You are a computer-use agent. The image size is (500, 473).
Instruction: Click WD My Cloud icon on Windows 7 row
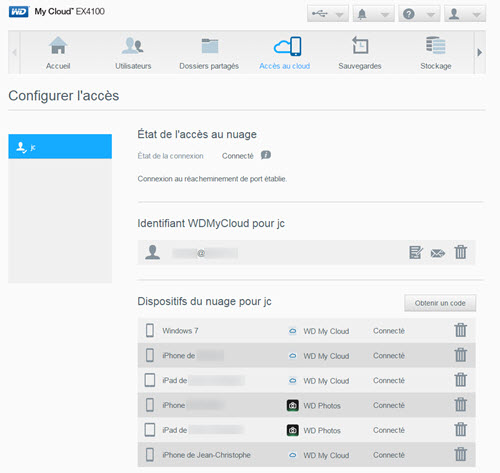[292, 331]
